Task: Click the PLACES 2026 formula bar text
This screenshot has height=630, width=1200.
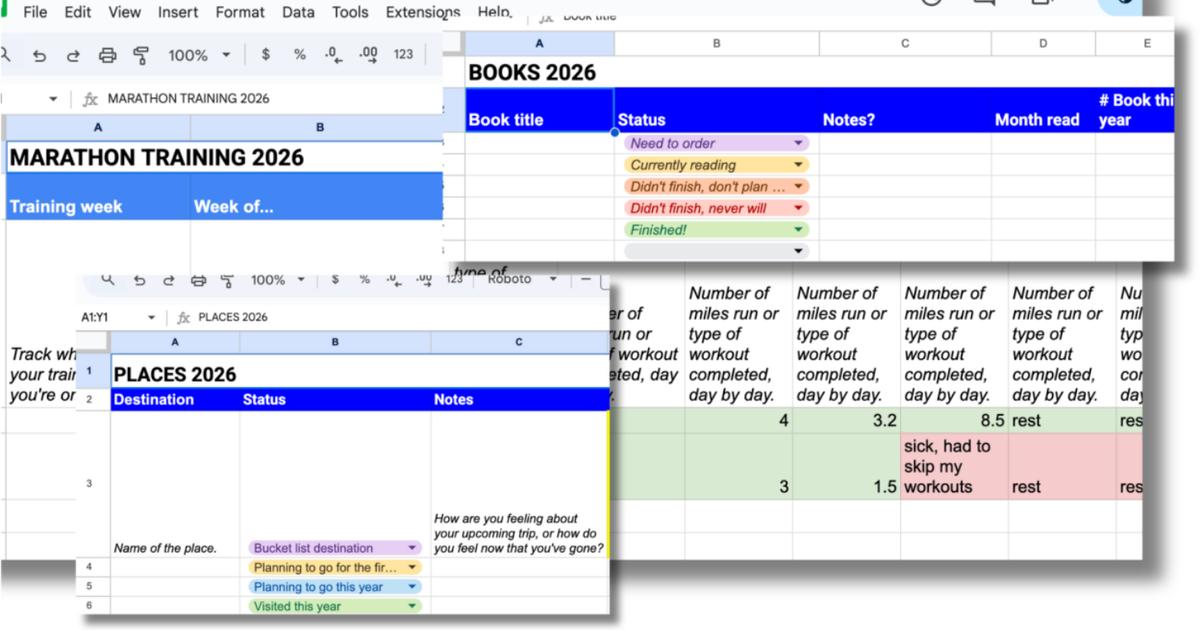Action: (233, 318)
